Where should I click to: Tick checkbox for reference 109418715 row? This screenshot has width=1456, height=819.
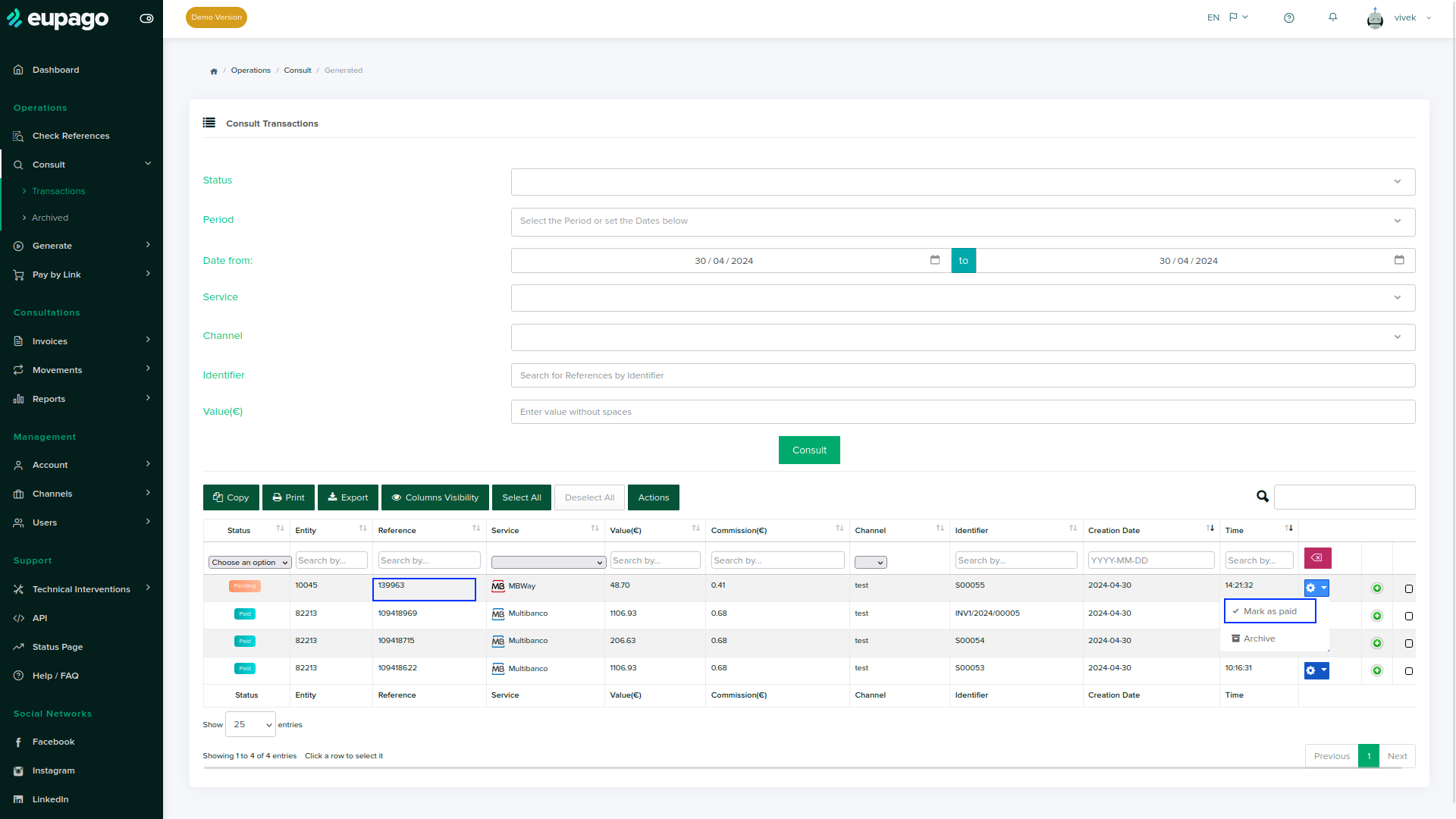1409,644
